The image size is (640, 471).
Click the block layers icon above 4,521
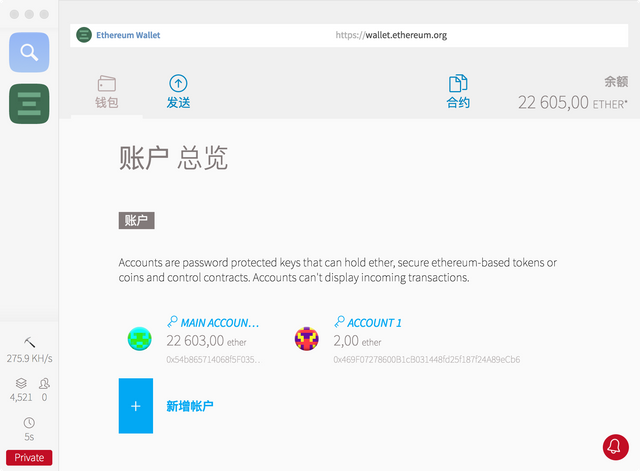coord(21,383)
